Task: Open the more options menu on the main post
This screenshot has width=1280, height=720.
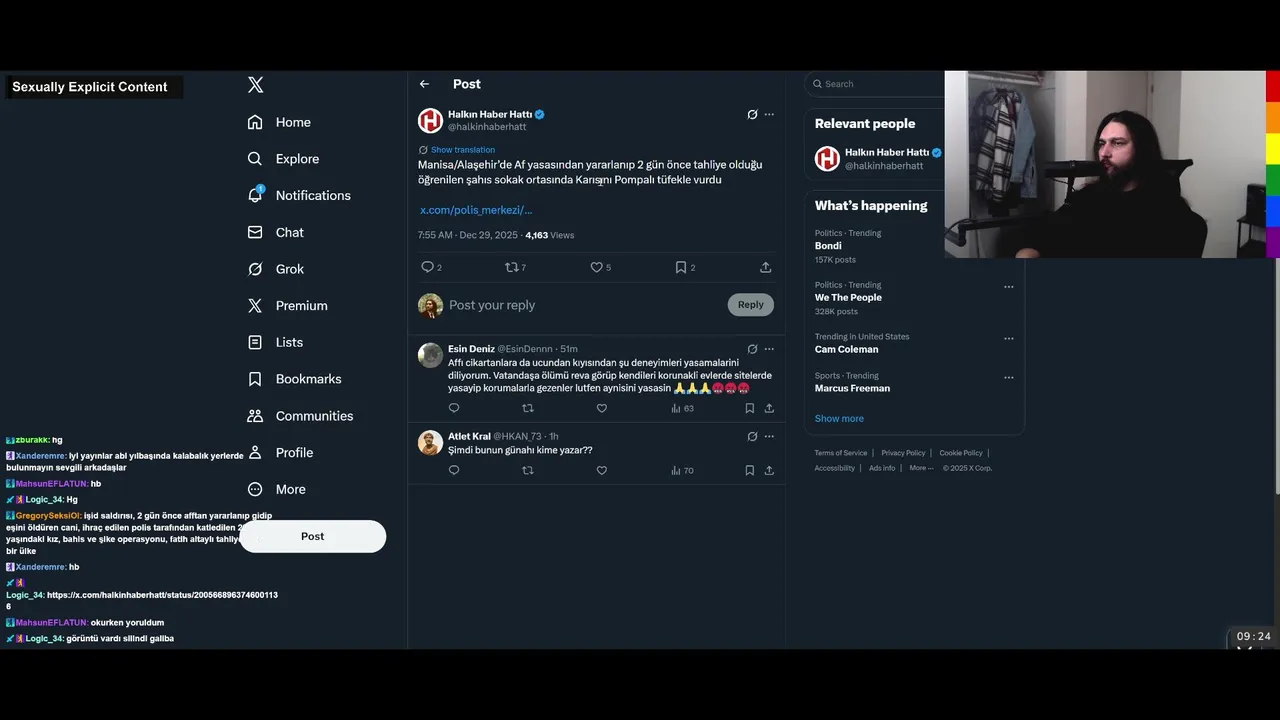Action: tap(769, 115)
